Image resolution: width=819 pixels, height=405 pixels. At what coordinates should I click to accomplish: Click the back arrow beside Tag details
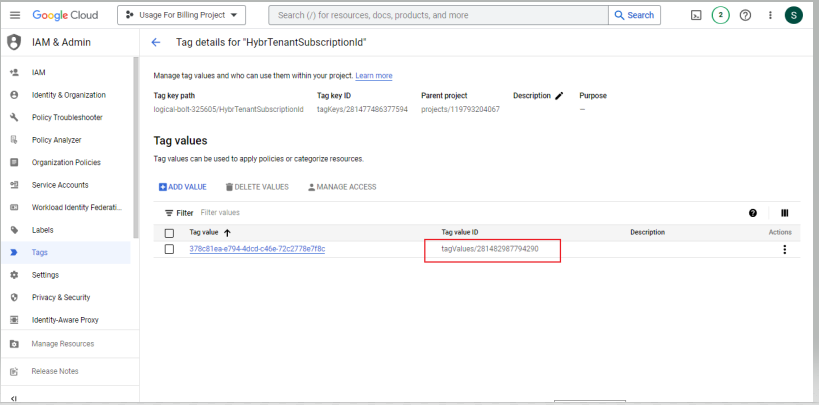155,42
